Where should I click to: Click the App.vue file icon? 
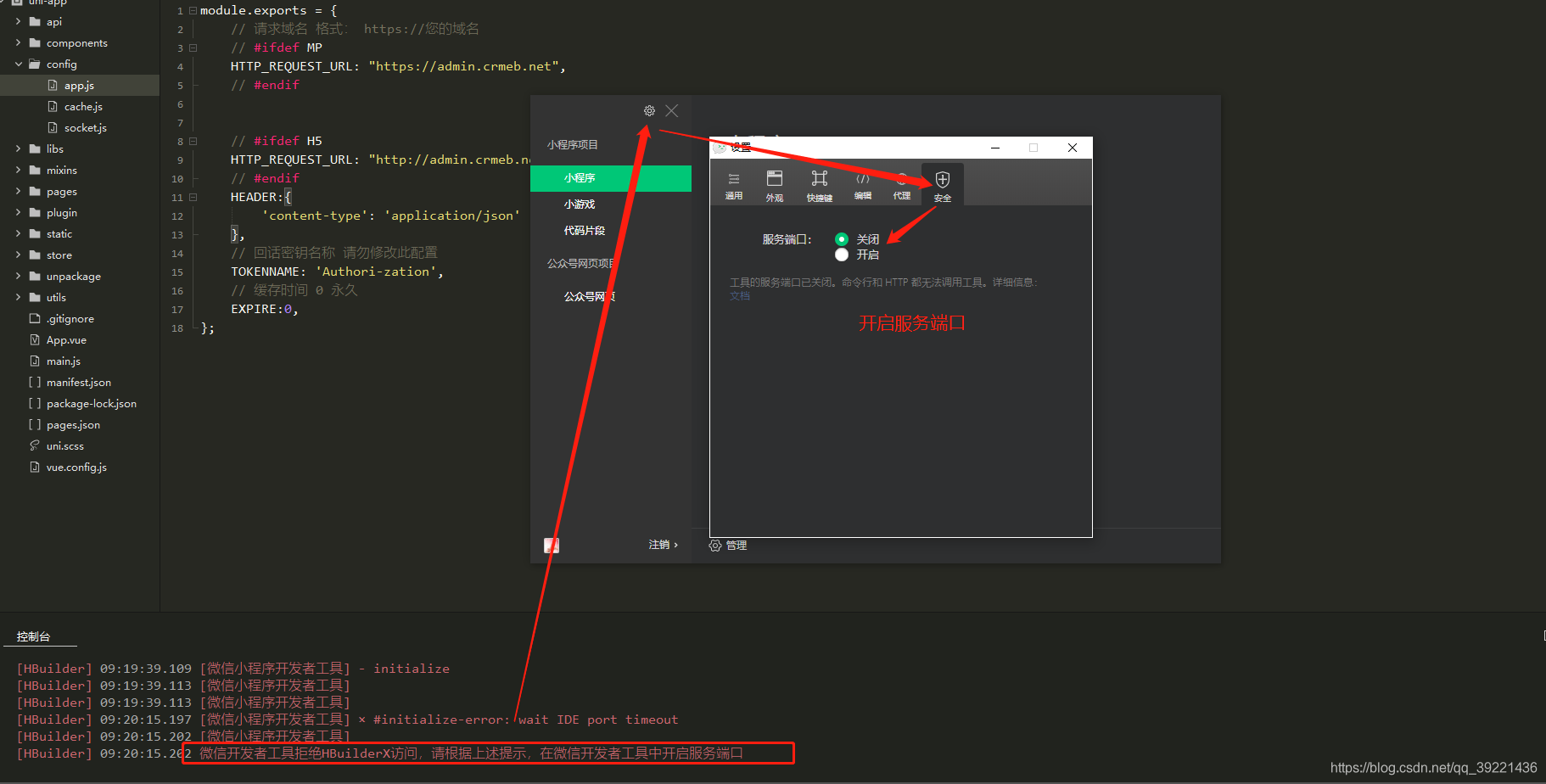tap(35, 340)
